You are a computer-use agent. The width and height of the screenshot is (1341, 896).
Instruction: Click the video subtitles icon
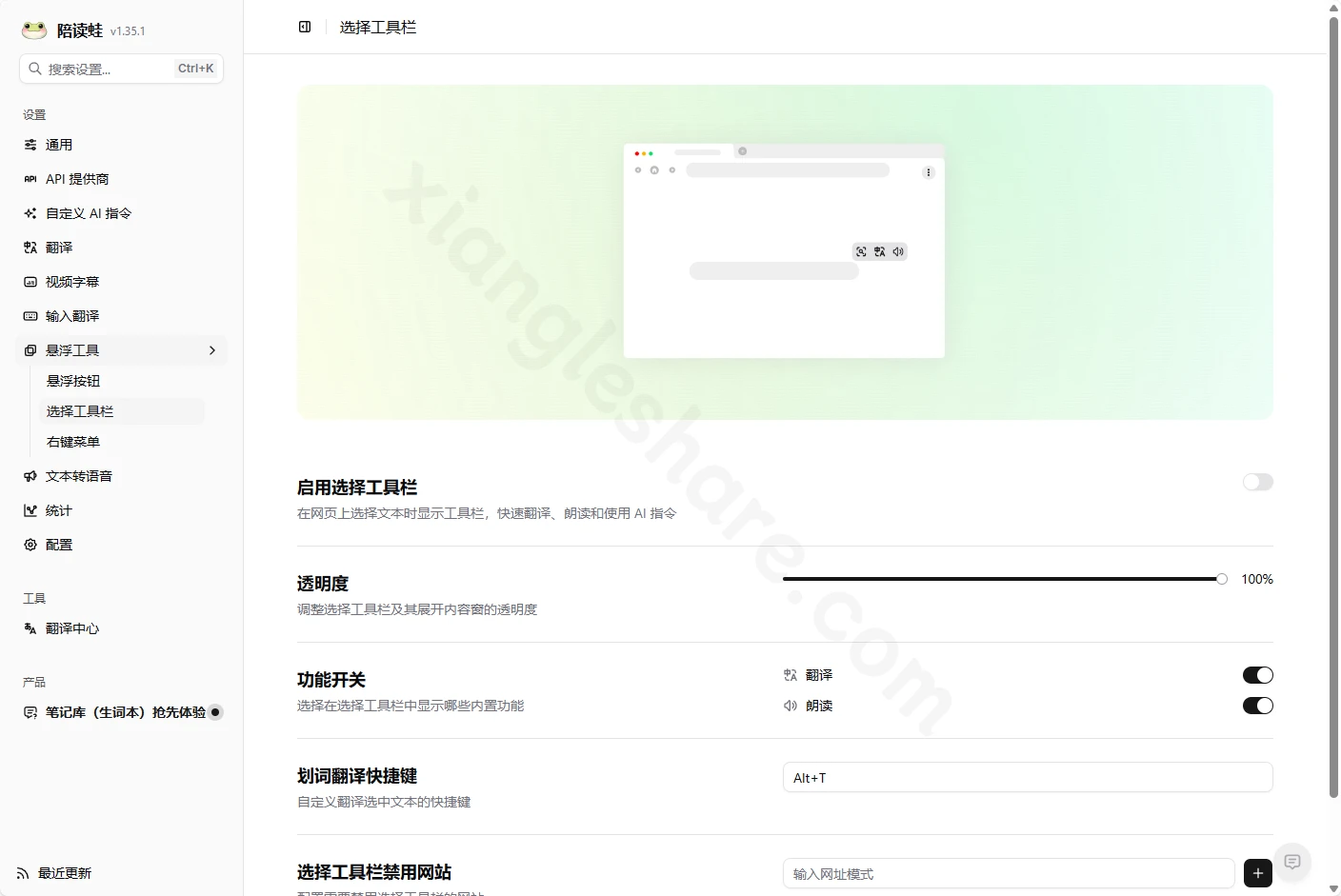click(x=30, y=282)
